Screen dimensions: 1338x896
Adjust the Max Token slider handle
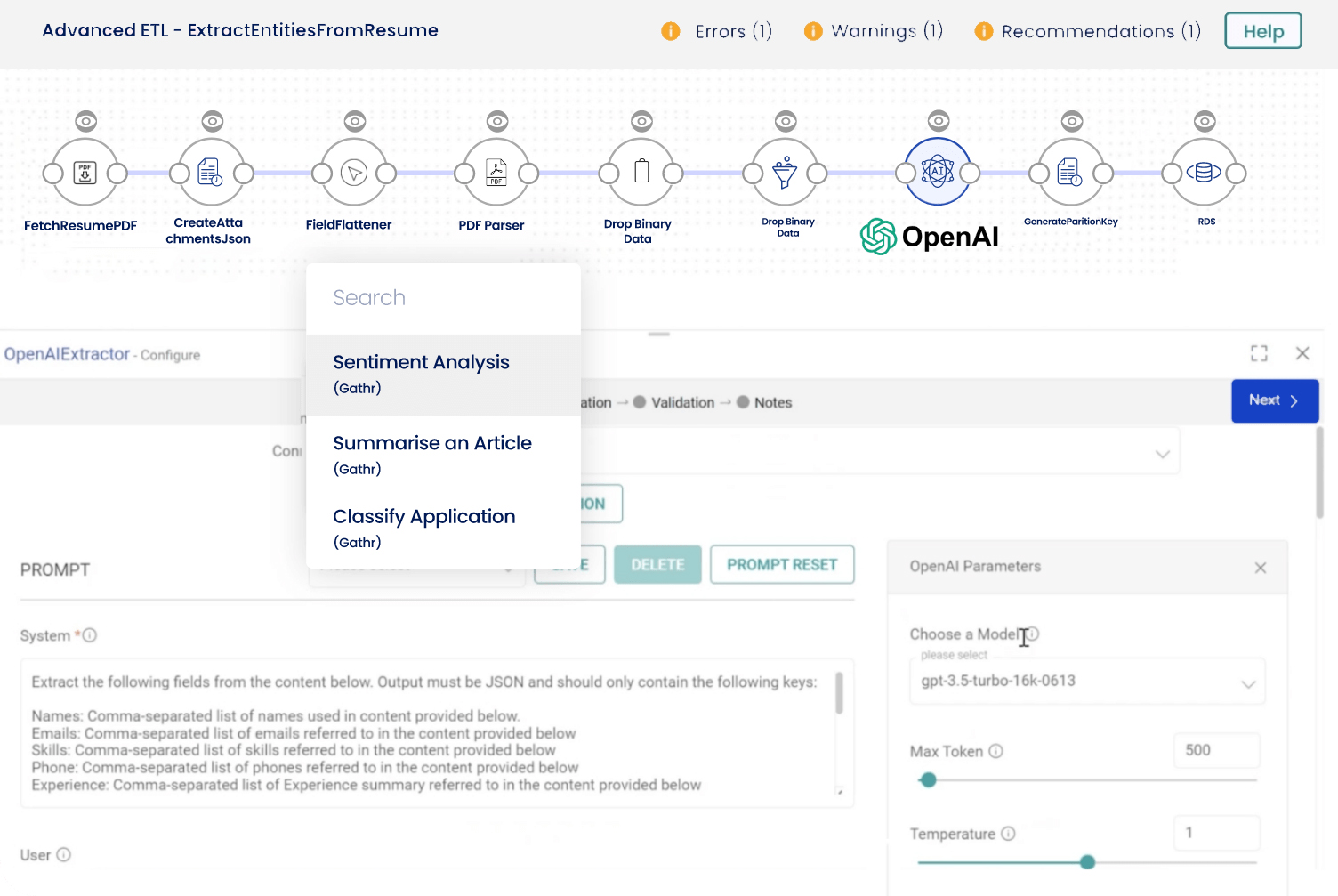click(x=929, y=780)
